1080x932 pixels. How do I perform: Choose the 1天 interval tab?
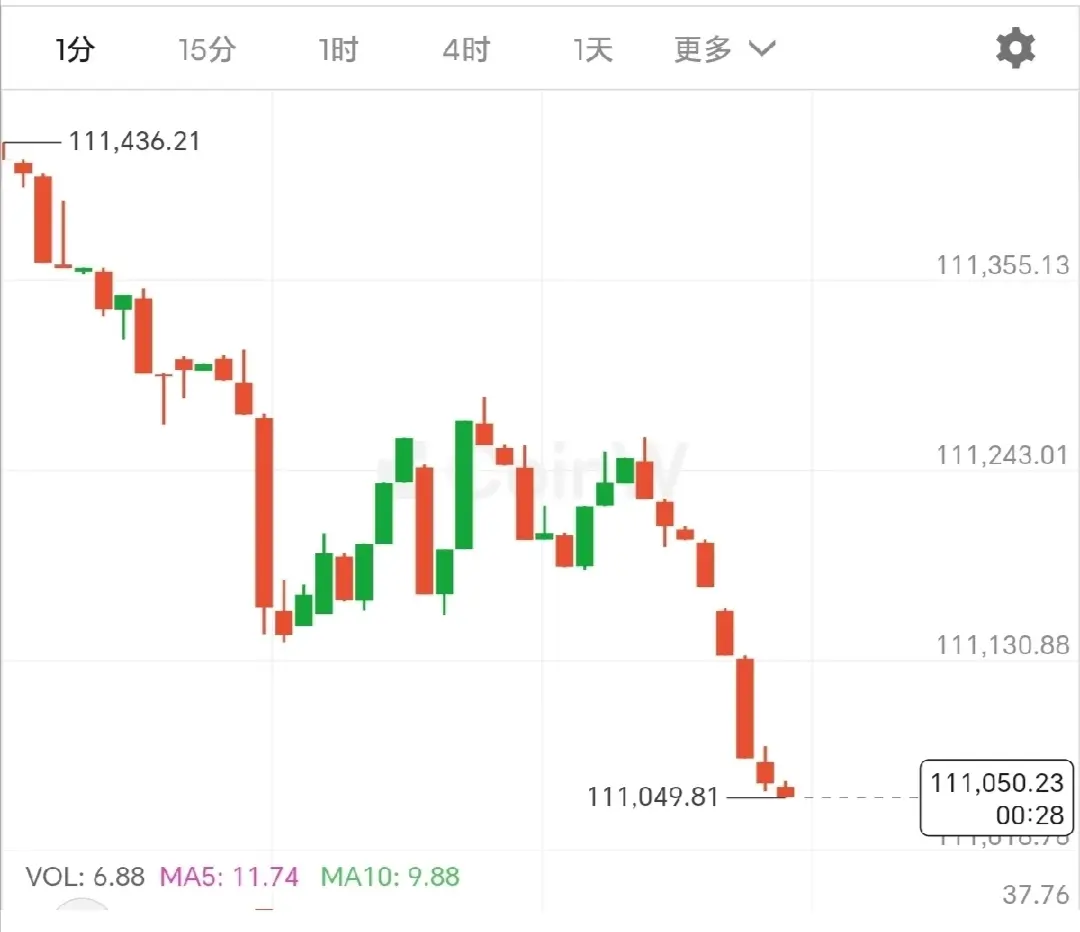593,50
